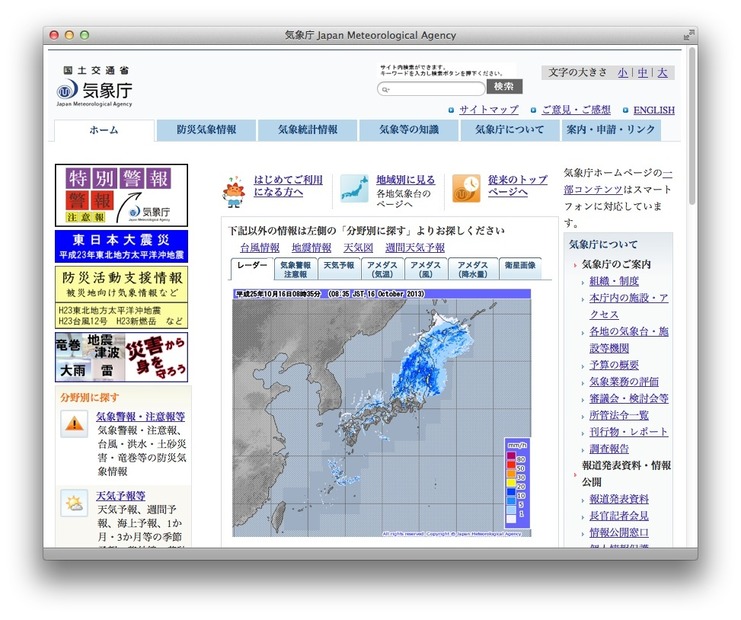
Task: Open 組織・制度 link
Action: [x=614, y=281]
